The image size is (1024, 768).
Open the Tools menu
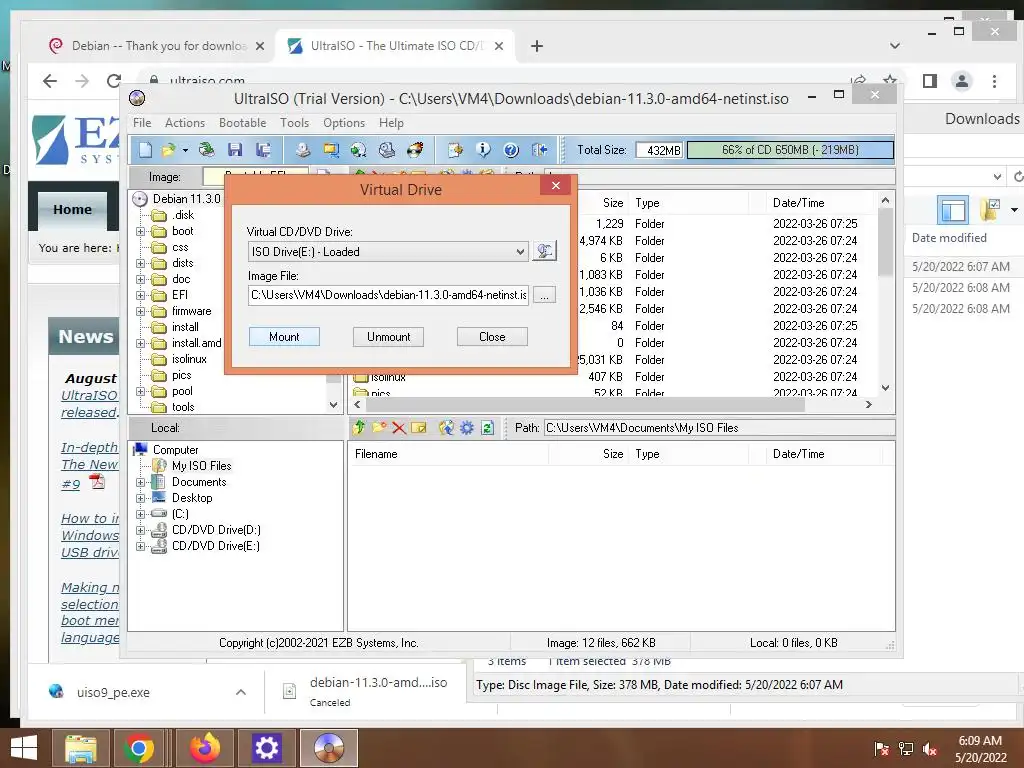[x=295, y=123]
